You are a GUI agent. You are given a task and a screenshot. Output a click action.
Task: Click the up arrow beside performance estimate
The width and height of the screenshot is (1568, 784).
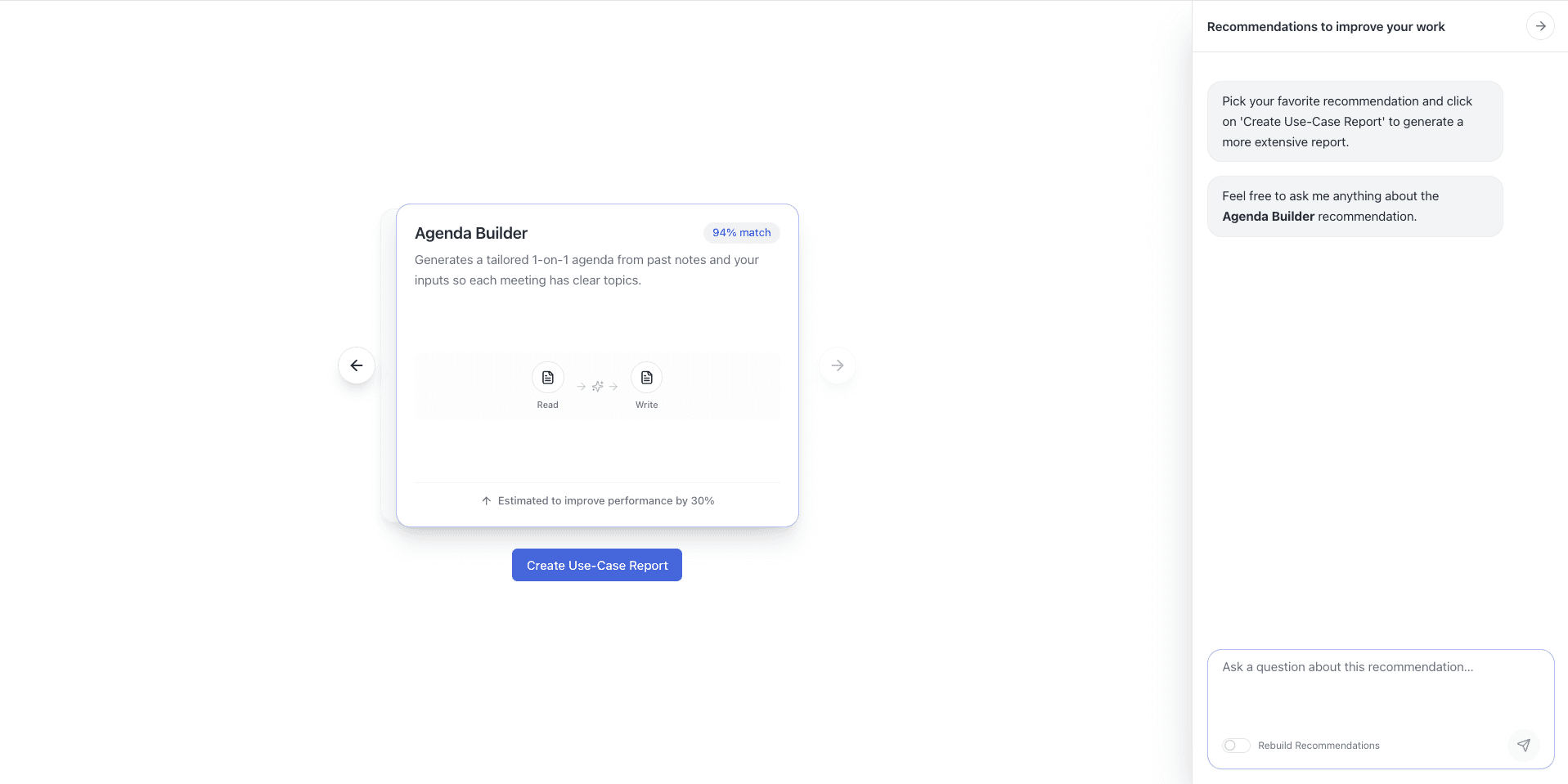click(x=487, y=501)
